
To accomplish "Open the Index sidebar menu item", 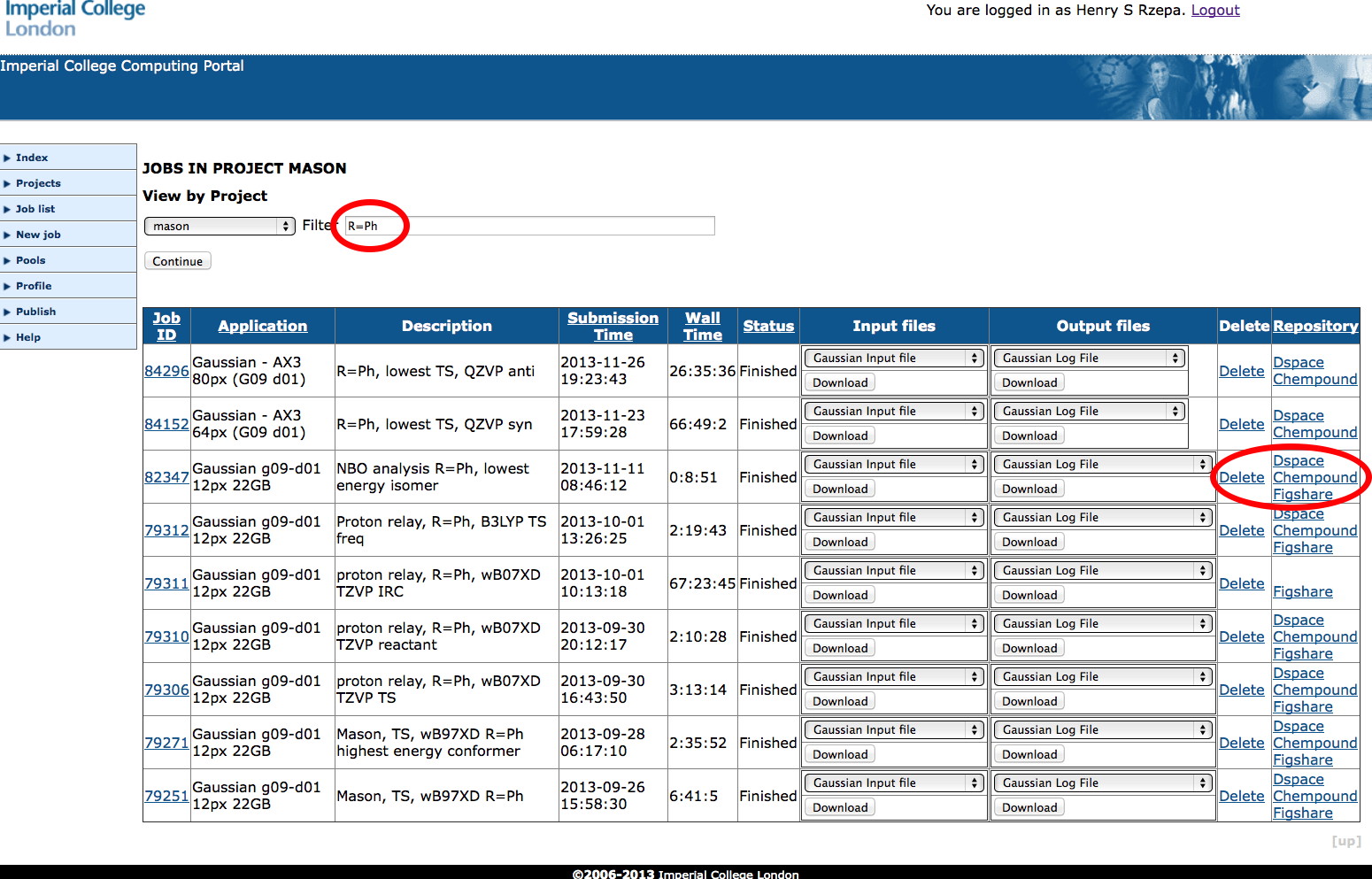I will [x=32, y=158].
